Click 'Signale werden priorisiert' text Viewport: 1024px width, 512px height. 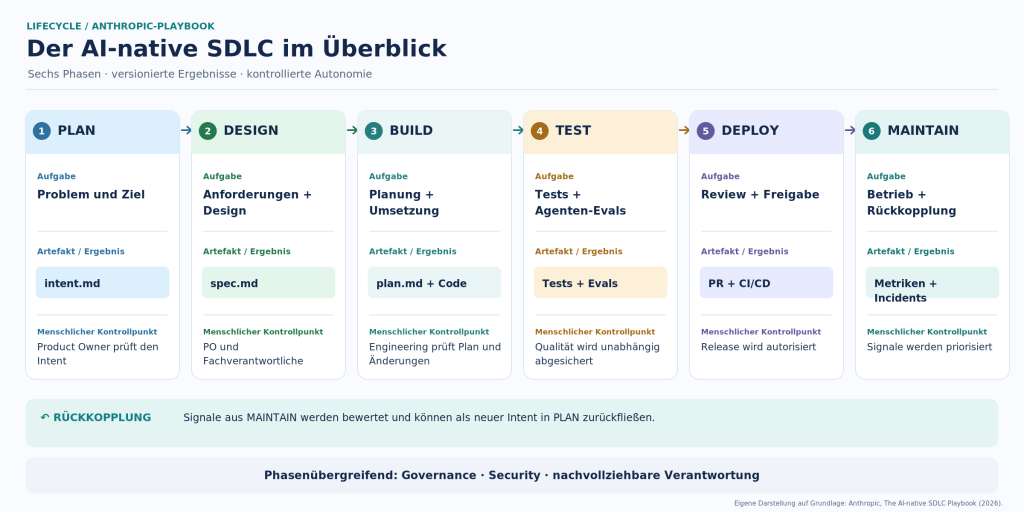929,347
